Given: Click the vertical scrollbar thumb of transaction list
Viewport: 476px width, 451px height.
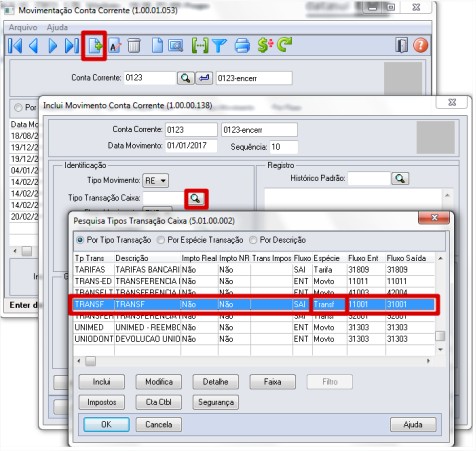Looking at the screenshot, I should [440, 336].
